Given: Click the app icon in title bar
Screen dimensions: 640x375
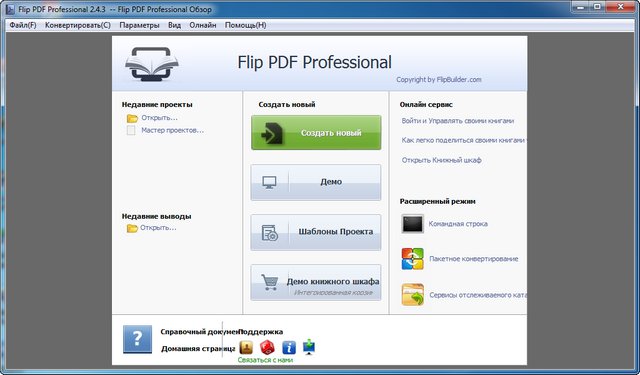Looking at the screenshot, I should tap(10, 9).
